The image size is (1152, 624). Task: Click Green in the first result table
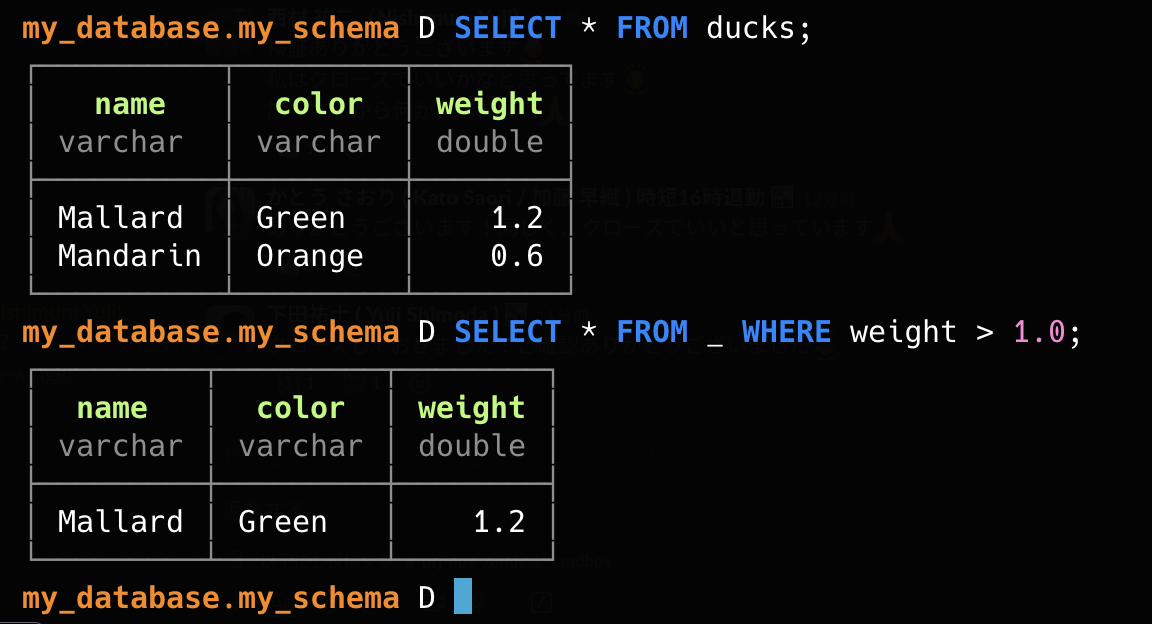point(301,218)
